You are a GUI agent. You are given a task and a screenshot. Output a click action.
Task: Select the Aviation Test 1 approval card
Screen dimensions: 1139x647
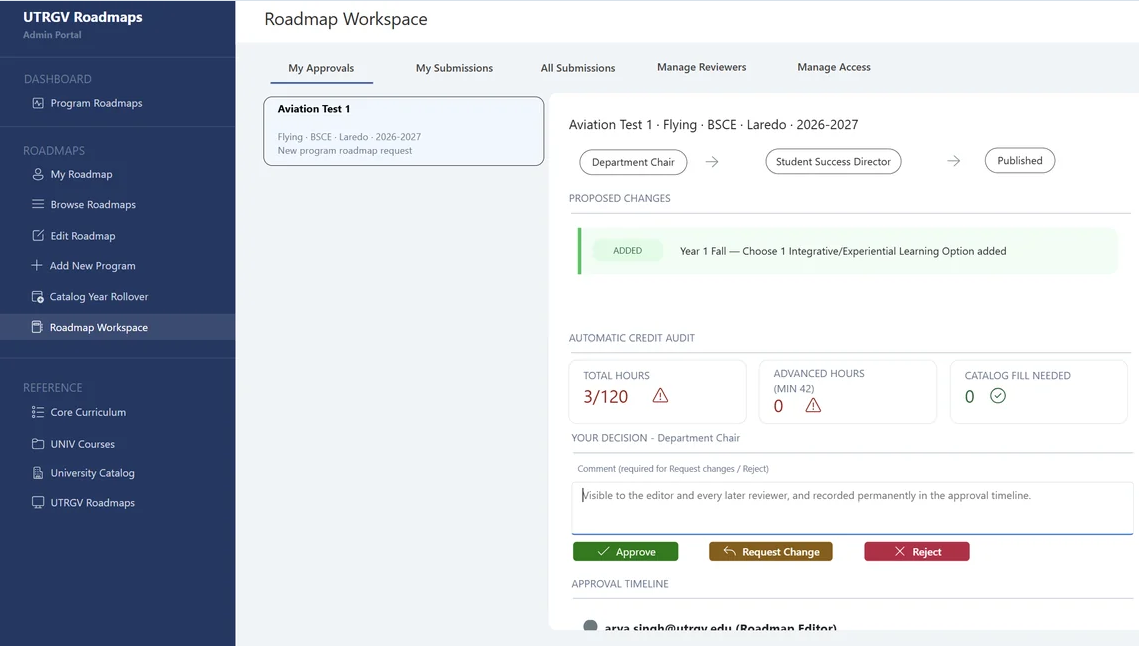click(404, 131)
